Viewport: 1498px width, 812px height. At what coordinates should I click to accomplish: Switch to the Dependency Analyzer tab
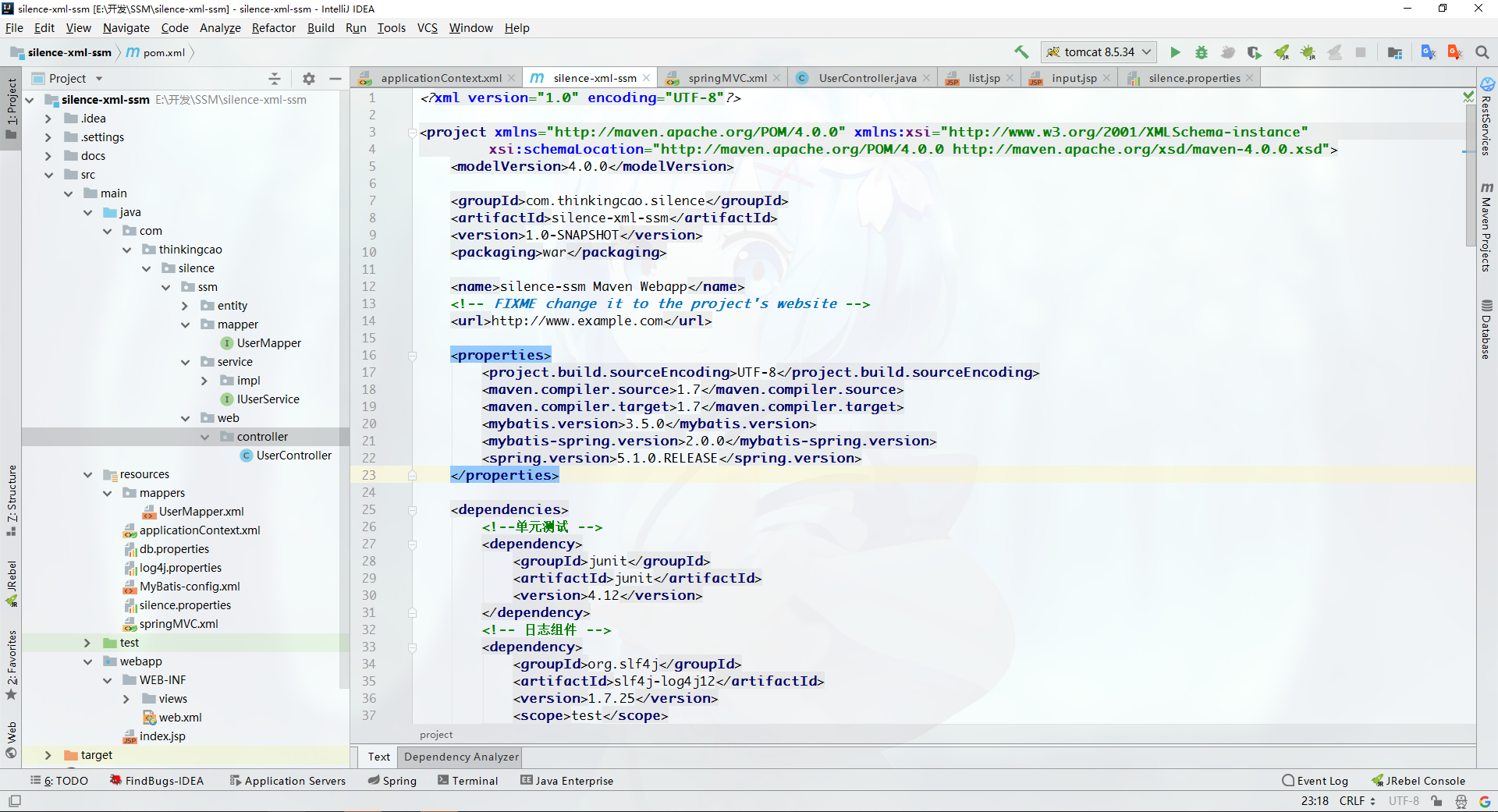pyautogui.click(x=461, y=757)
